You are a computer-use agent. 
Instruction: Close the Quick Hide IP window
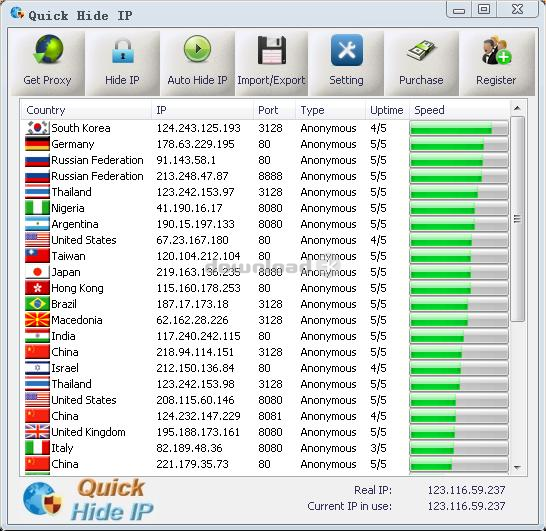pos(517,9)
